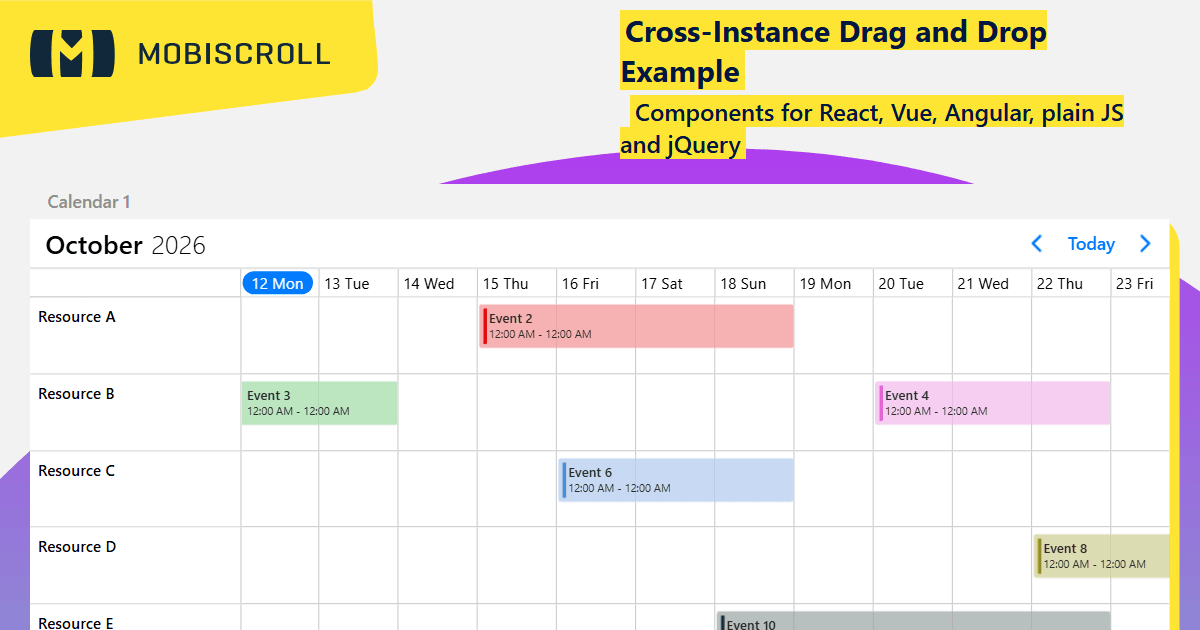Select the 14 Wed day header

click(429, 284)
